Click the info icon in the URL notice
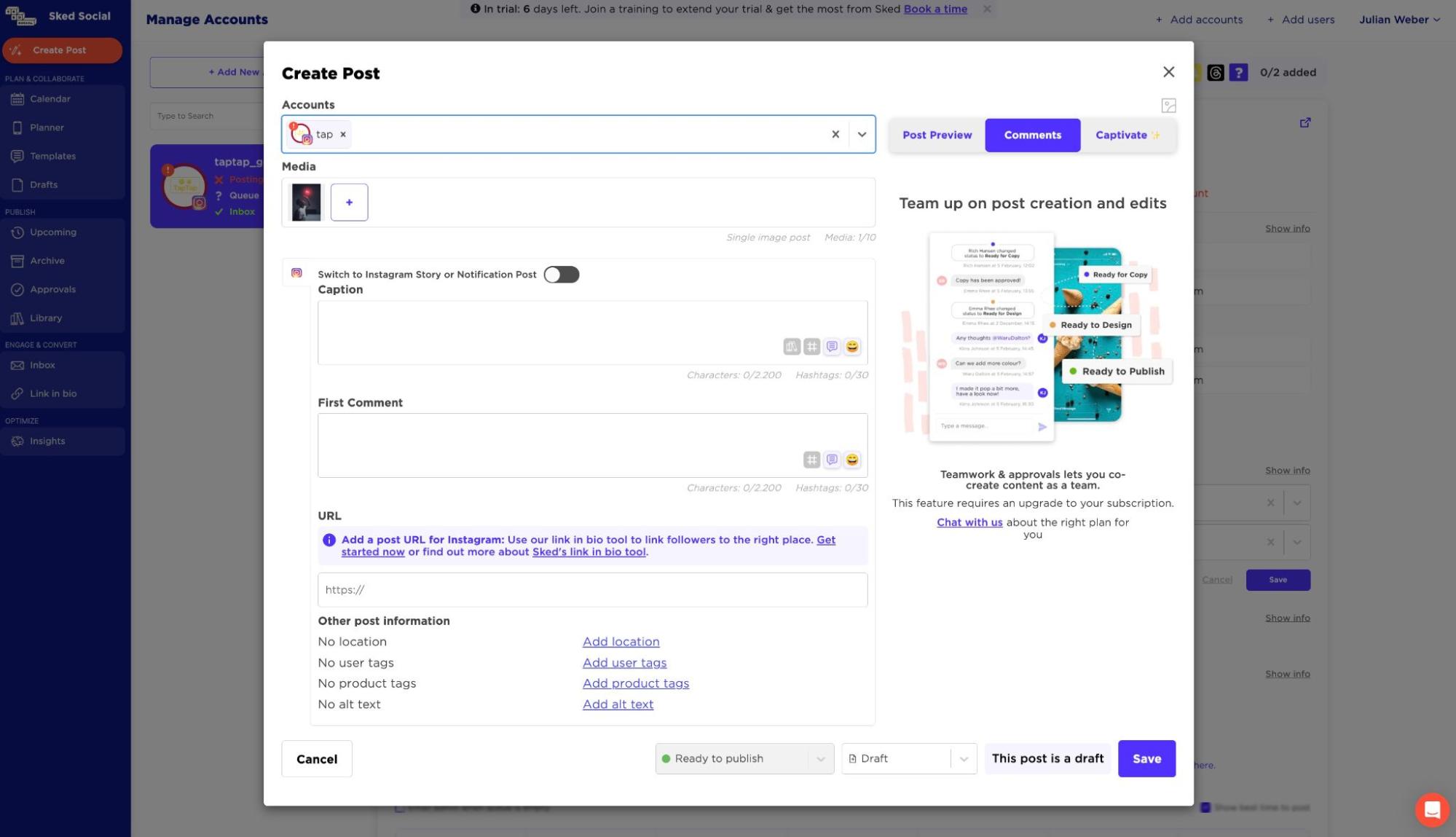The image size is (1456, 837). tap(329, 540)
